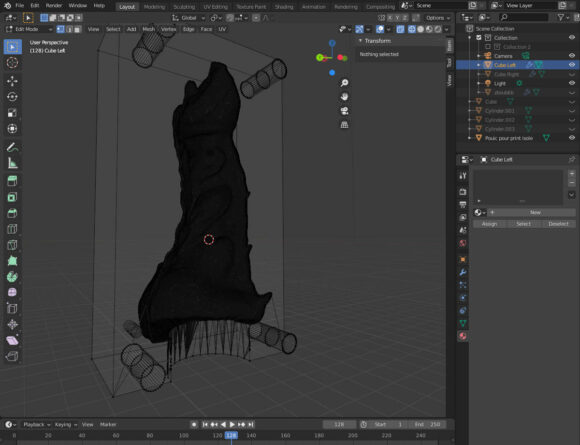Click the Assign button

coord(489,224)
